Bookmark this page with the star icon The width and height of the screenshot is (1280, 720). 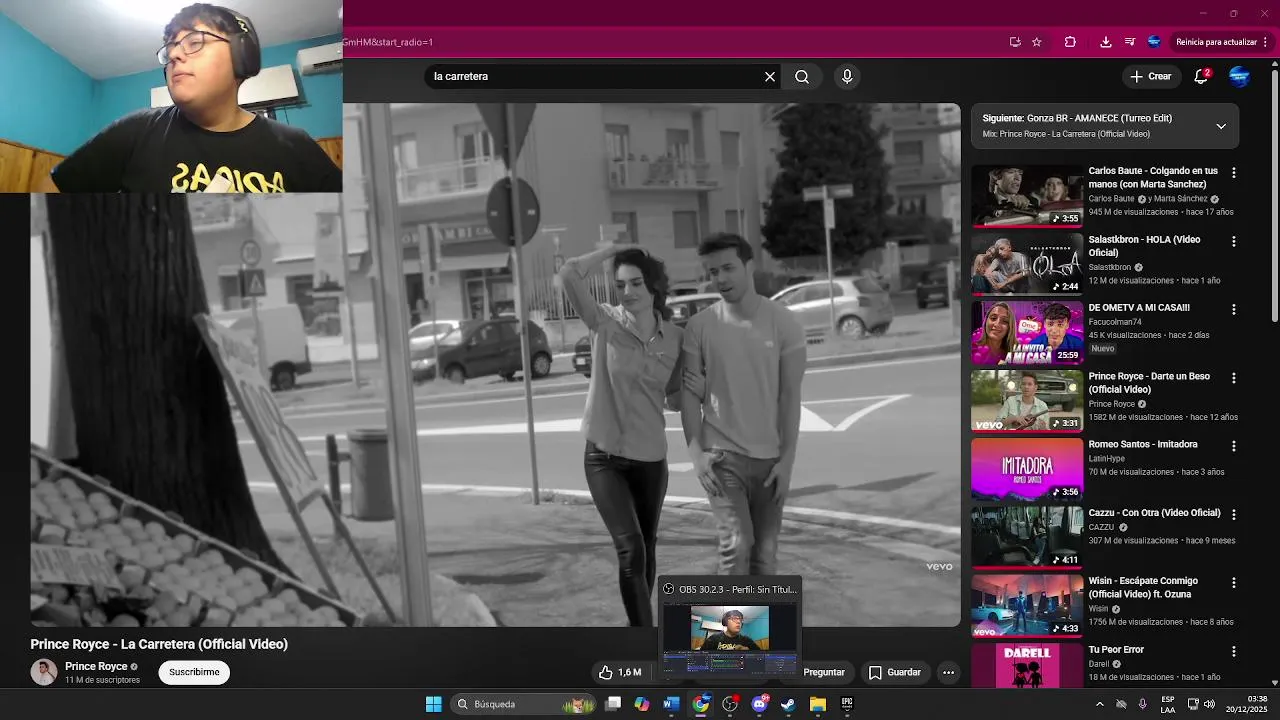point(1037,42)
